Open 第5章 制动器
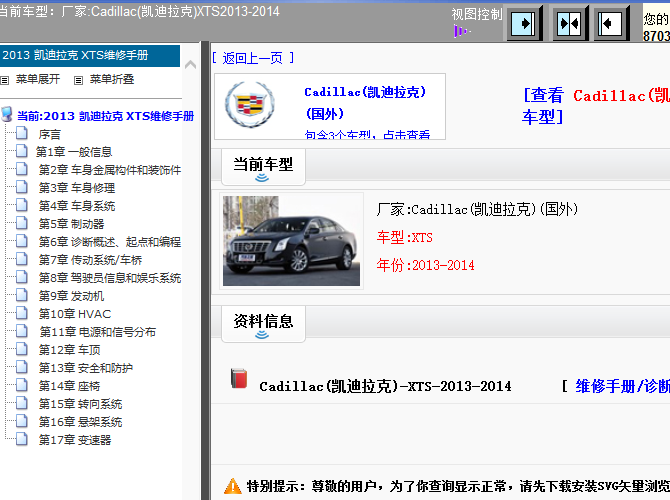670x500 pixels. click(x=71, y=224)
